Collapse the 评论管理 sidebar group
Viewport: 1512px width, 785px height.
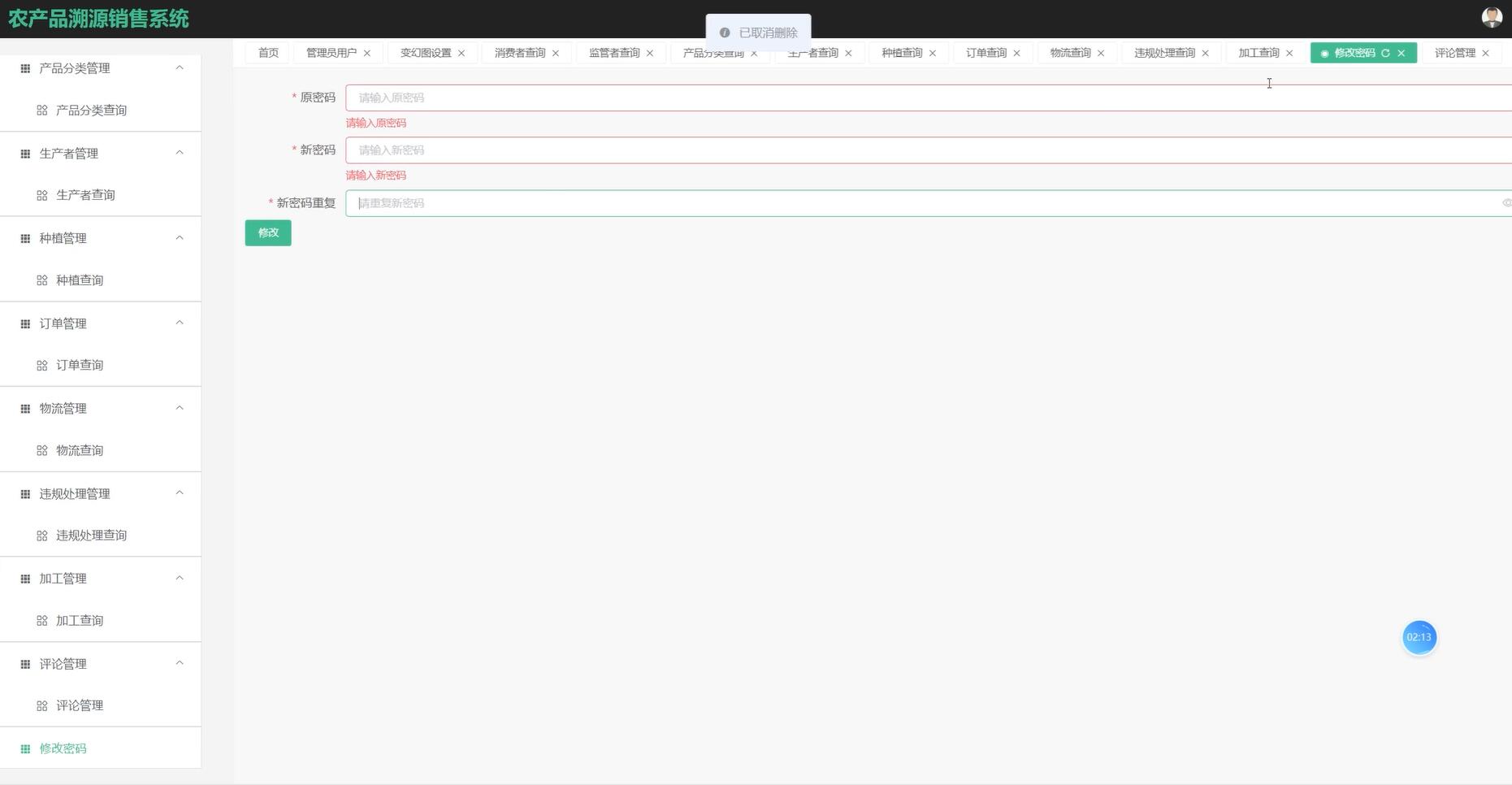(180, 663)
